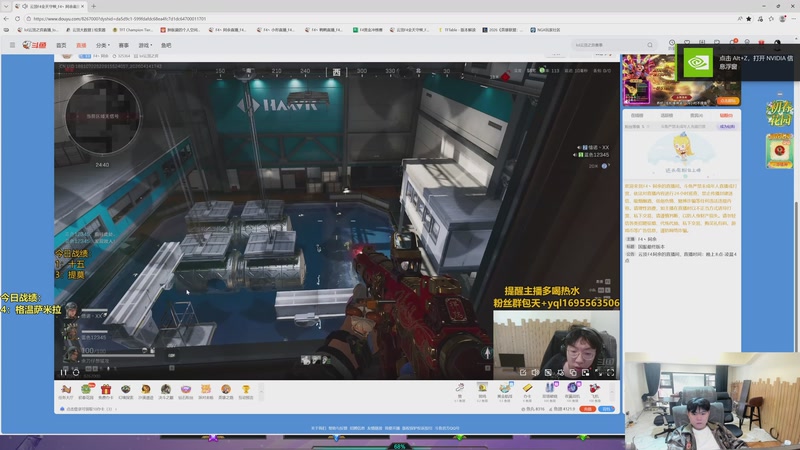The height and width of the screenshot is (450, 800).
Task: Open the first gift bar activity icon
Action: tap(65, 391)
